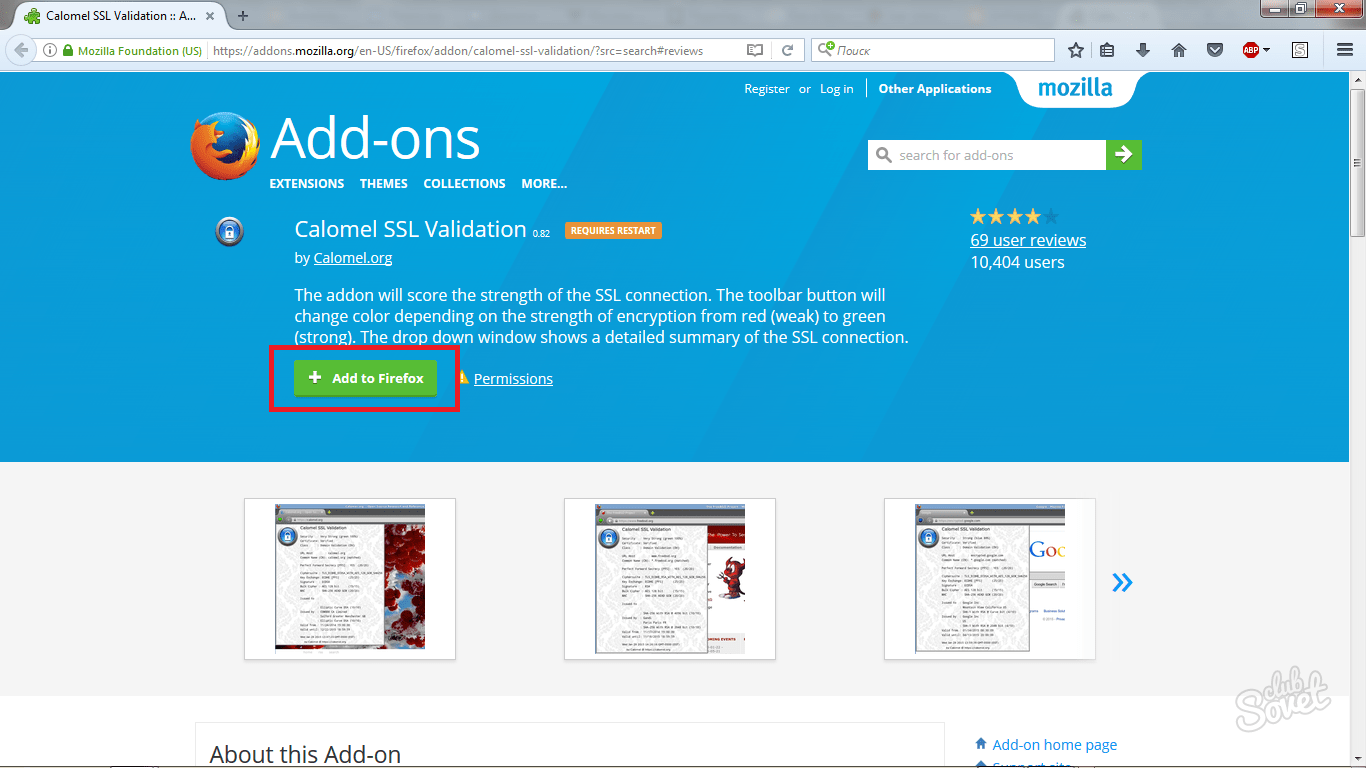
Task: Click the 'Calomel SSL Validation' heading
Action: pyautogui.click(x=411, y=229)
